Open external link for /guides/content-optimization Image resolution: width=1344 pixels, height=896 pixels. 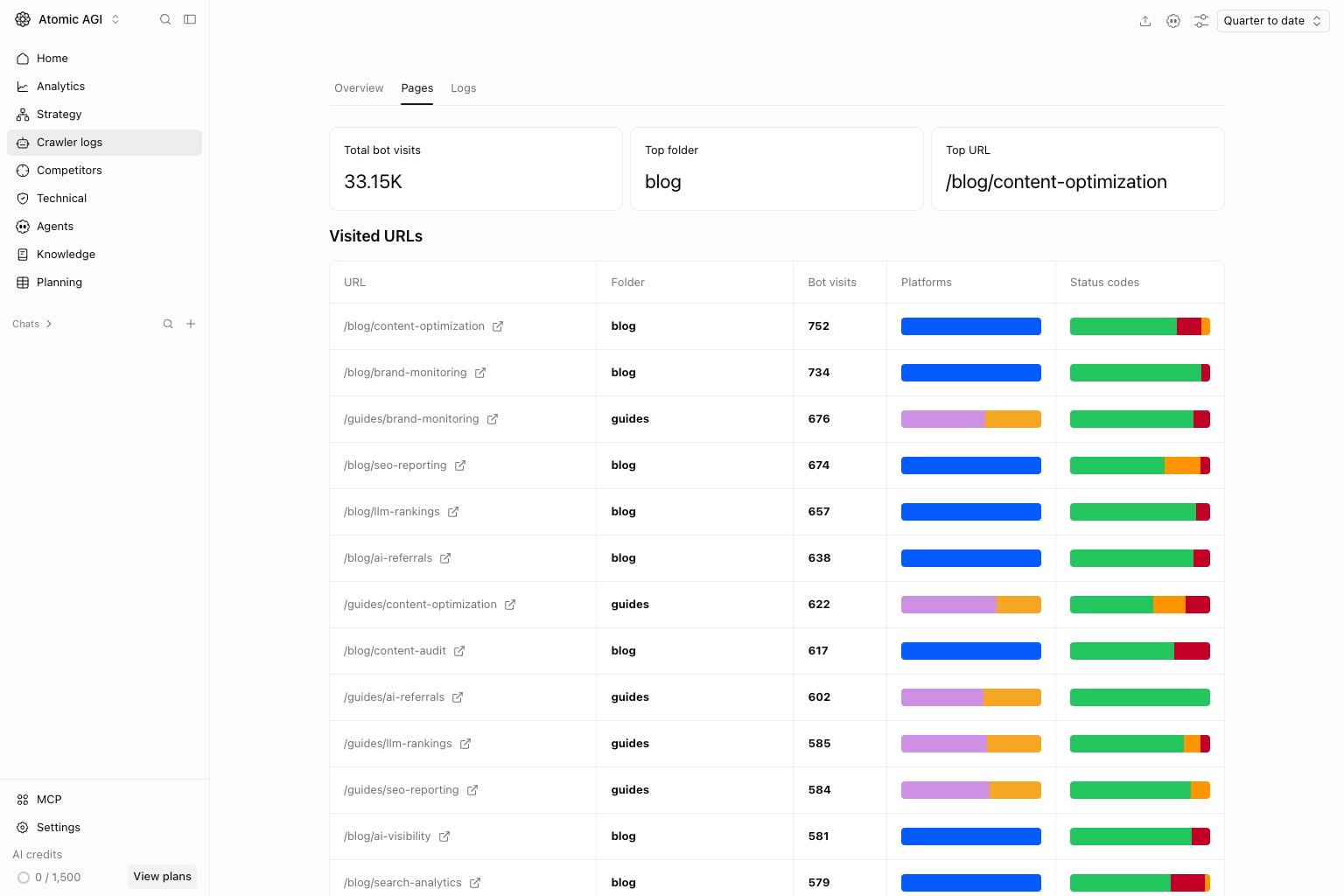coord(510,605)
